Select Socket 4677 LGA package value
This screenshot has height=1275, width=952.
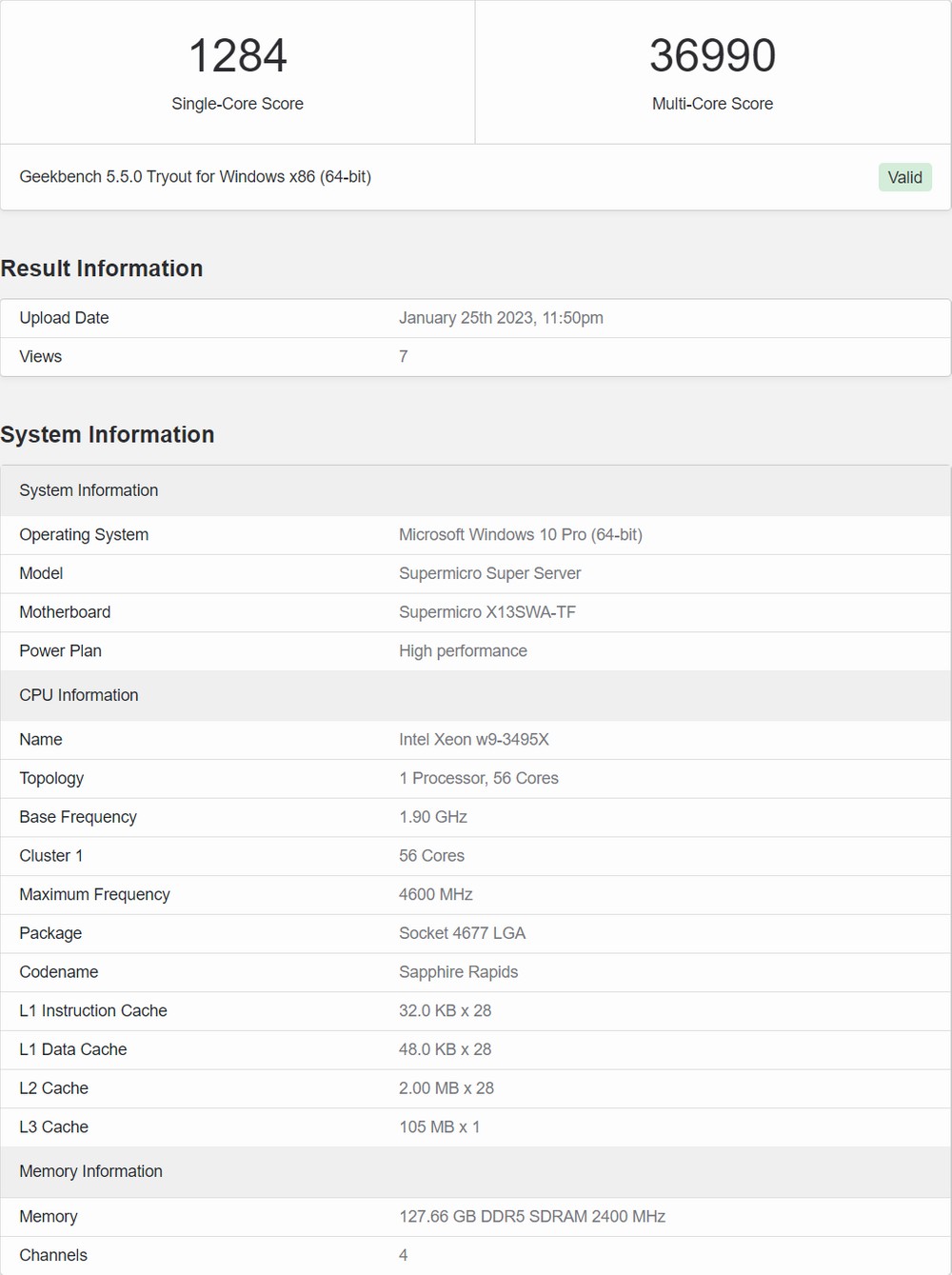[x=462, y=933]
